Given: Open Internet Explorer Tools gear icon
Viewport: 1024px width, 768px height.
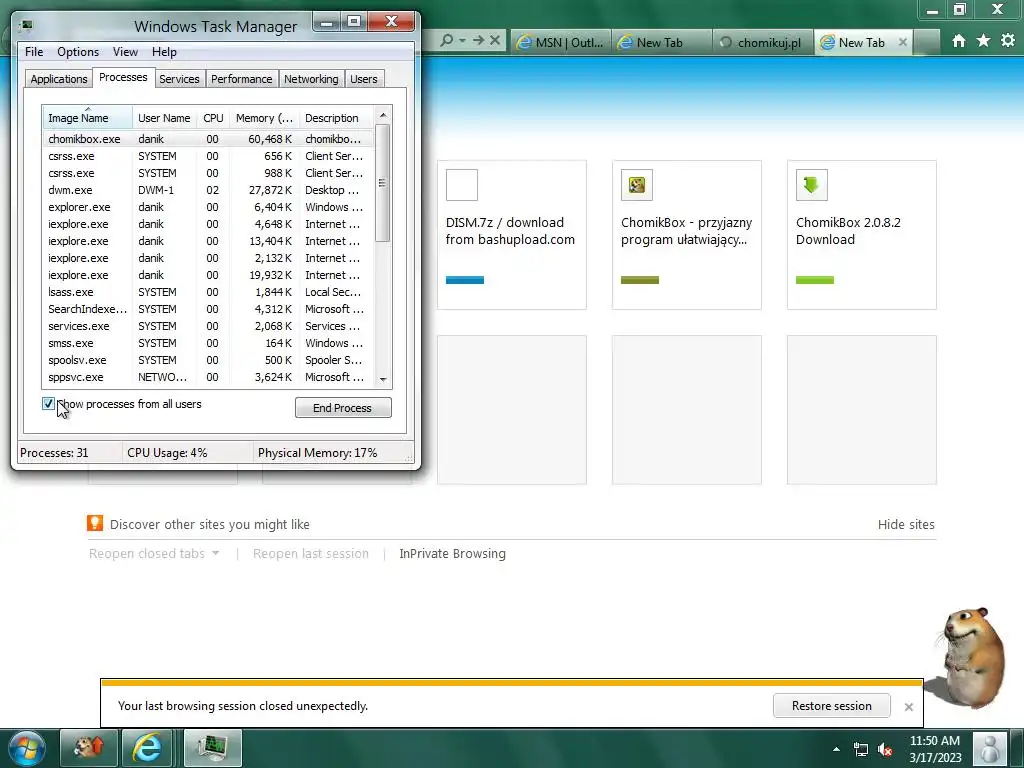Looking at the screenshot, I should [1008, 41].
